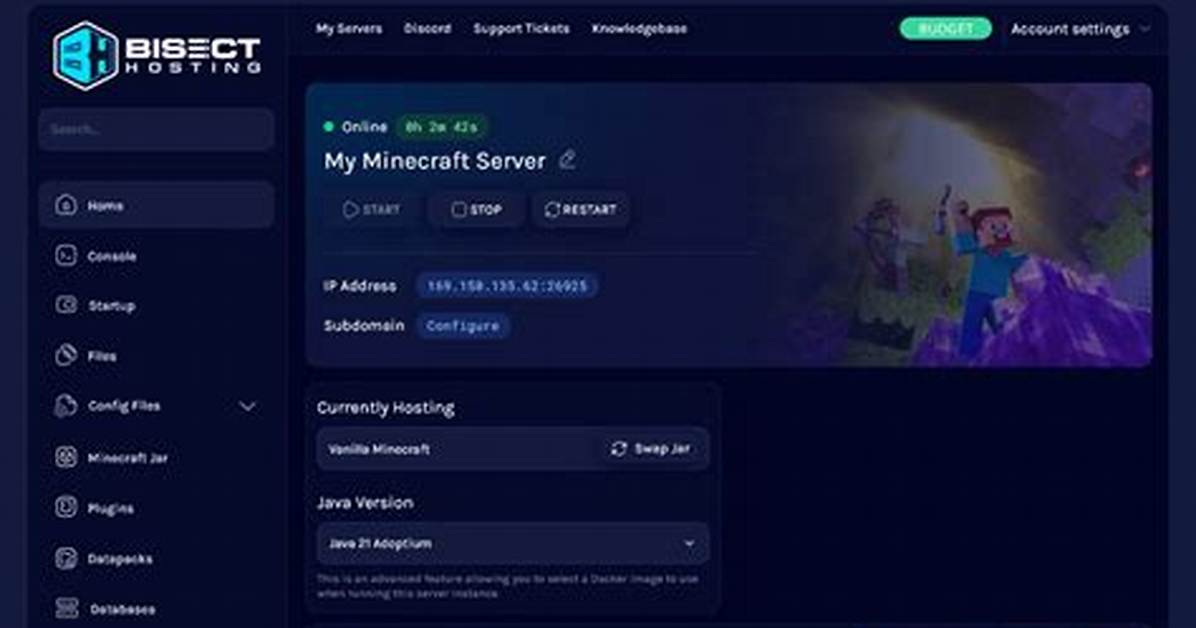This screenshot has height=628, width=1196.
Task: Click the IP Address label
Action: pos(360,286)
